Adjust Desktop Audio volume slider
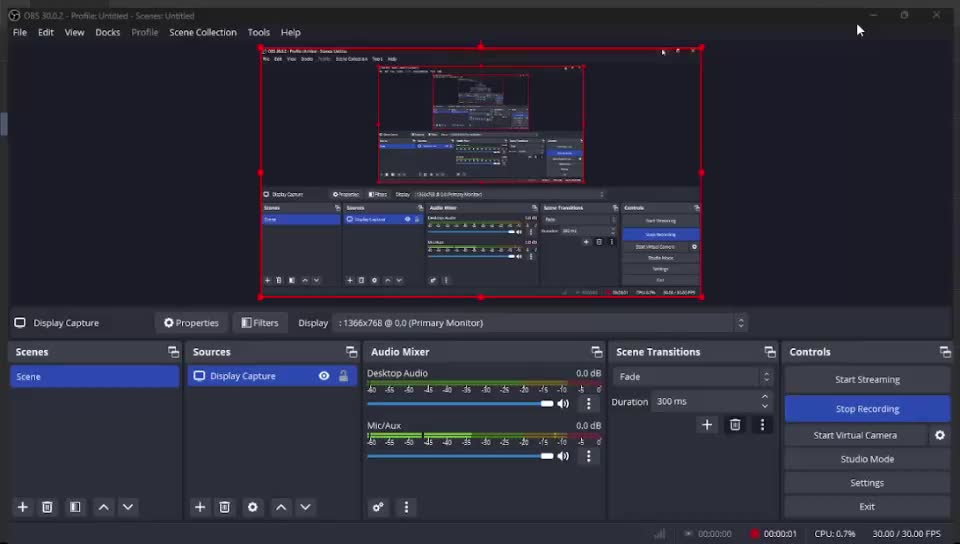The image size is (960, 544). pyautogui.click(x=460, y=403)
